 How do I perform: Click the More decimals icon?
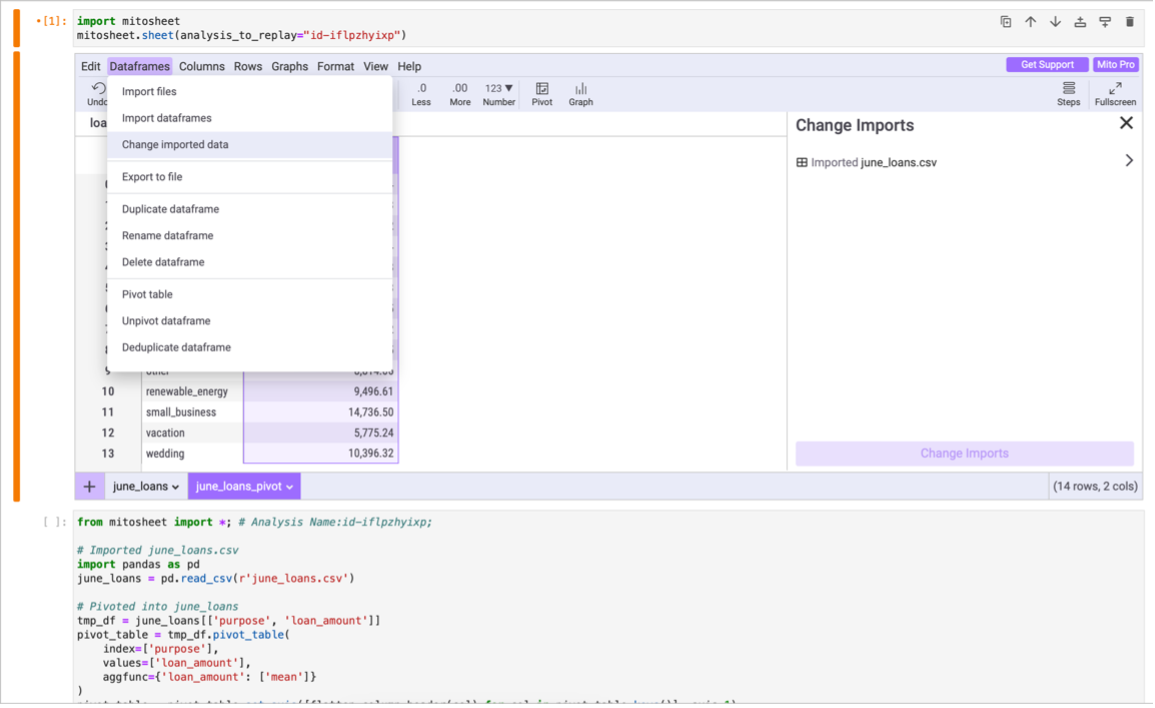[460, 89]
